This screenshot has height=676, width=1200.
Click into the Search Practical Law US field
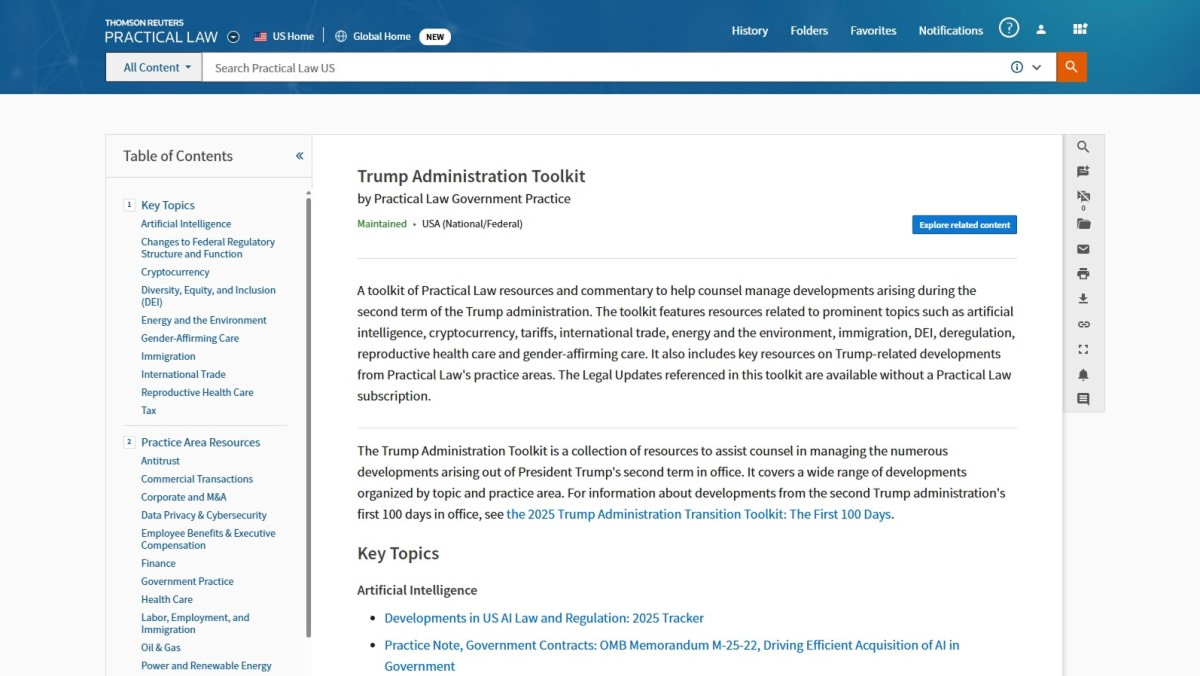(600, 67)
